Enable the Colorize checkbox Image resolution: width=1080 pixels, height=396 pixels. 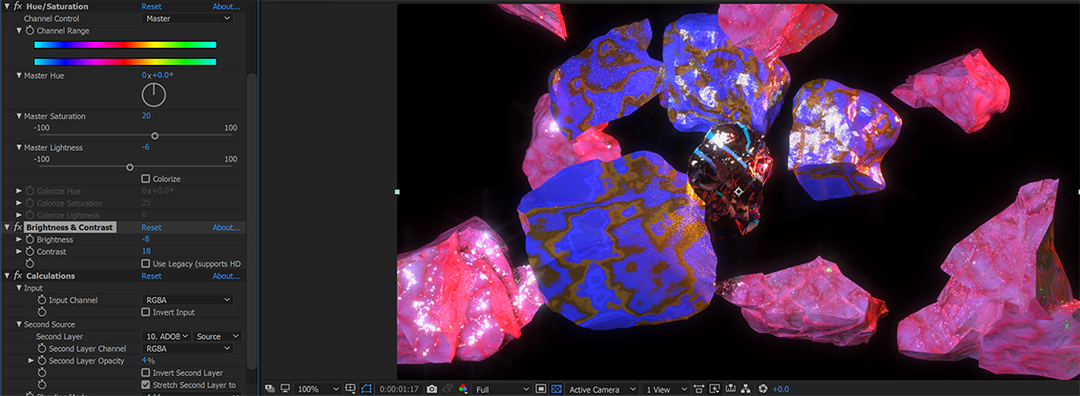click(x=145, y=178)
